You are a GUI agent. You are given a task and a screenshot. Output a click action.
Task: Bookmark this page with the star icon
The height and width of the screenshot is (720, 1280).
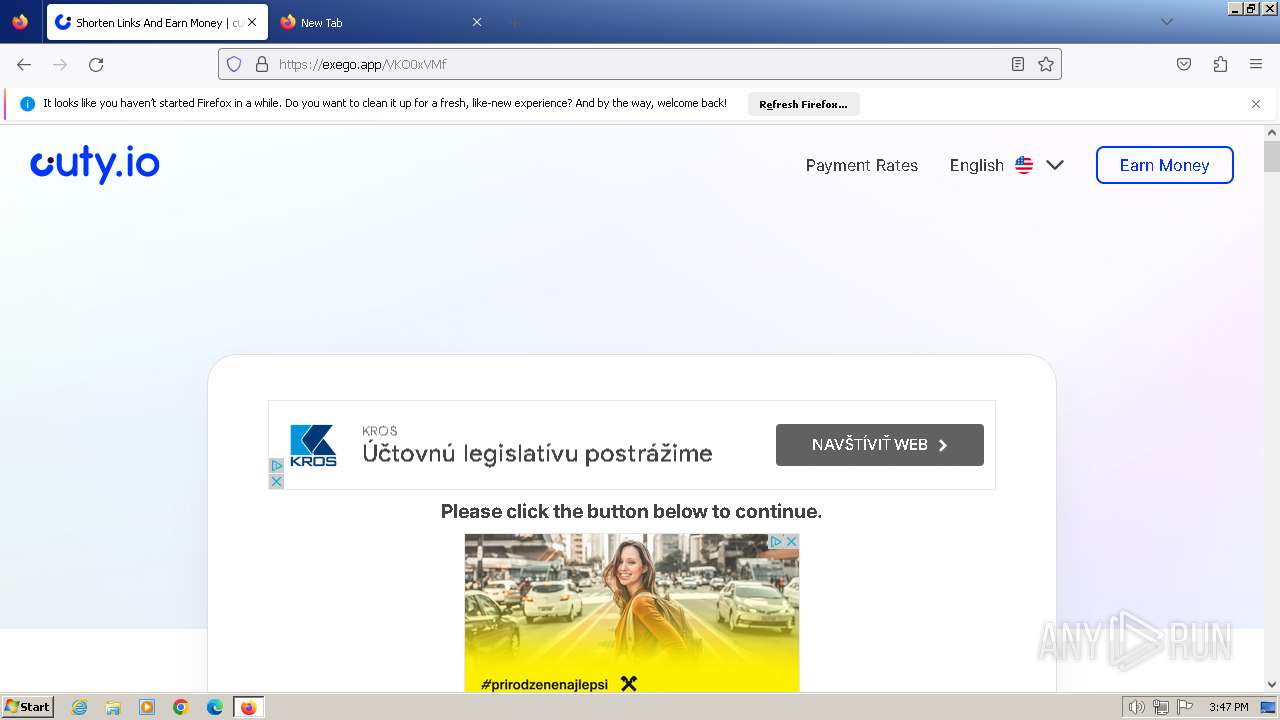[x=1046, y=64]
